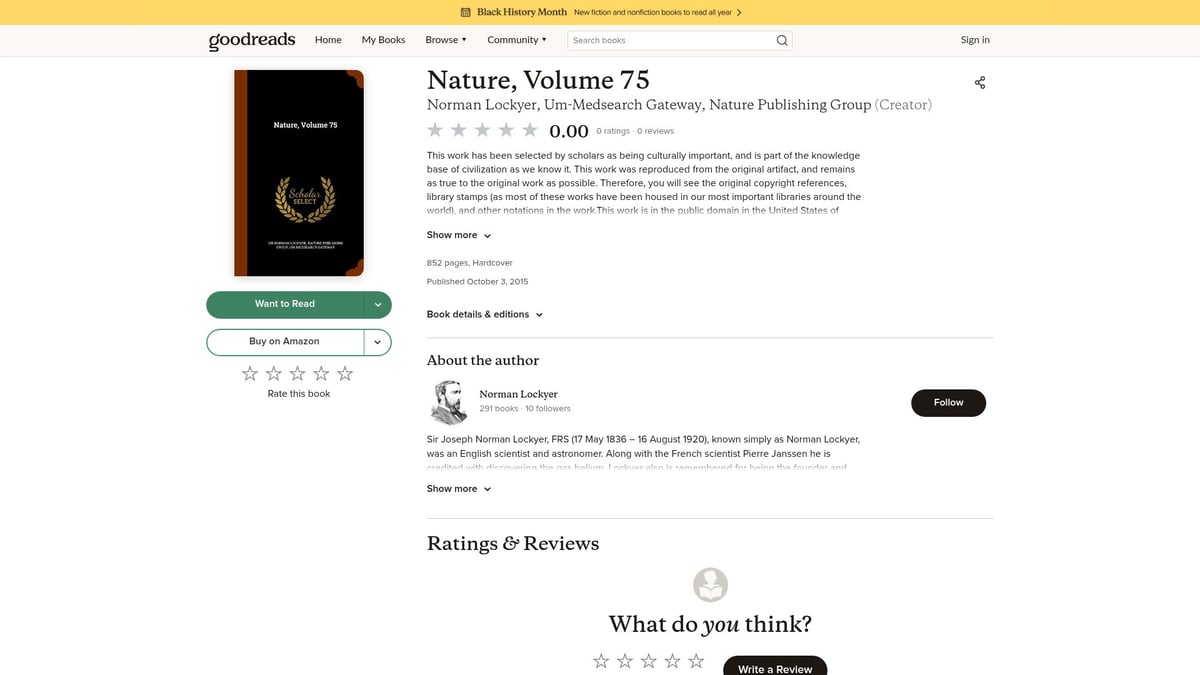
Task: Click the Nature, Volume 75 book cover
Action: click(299, 173)
